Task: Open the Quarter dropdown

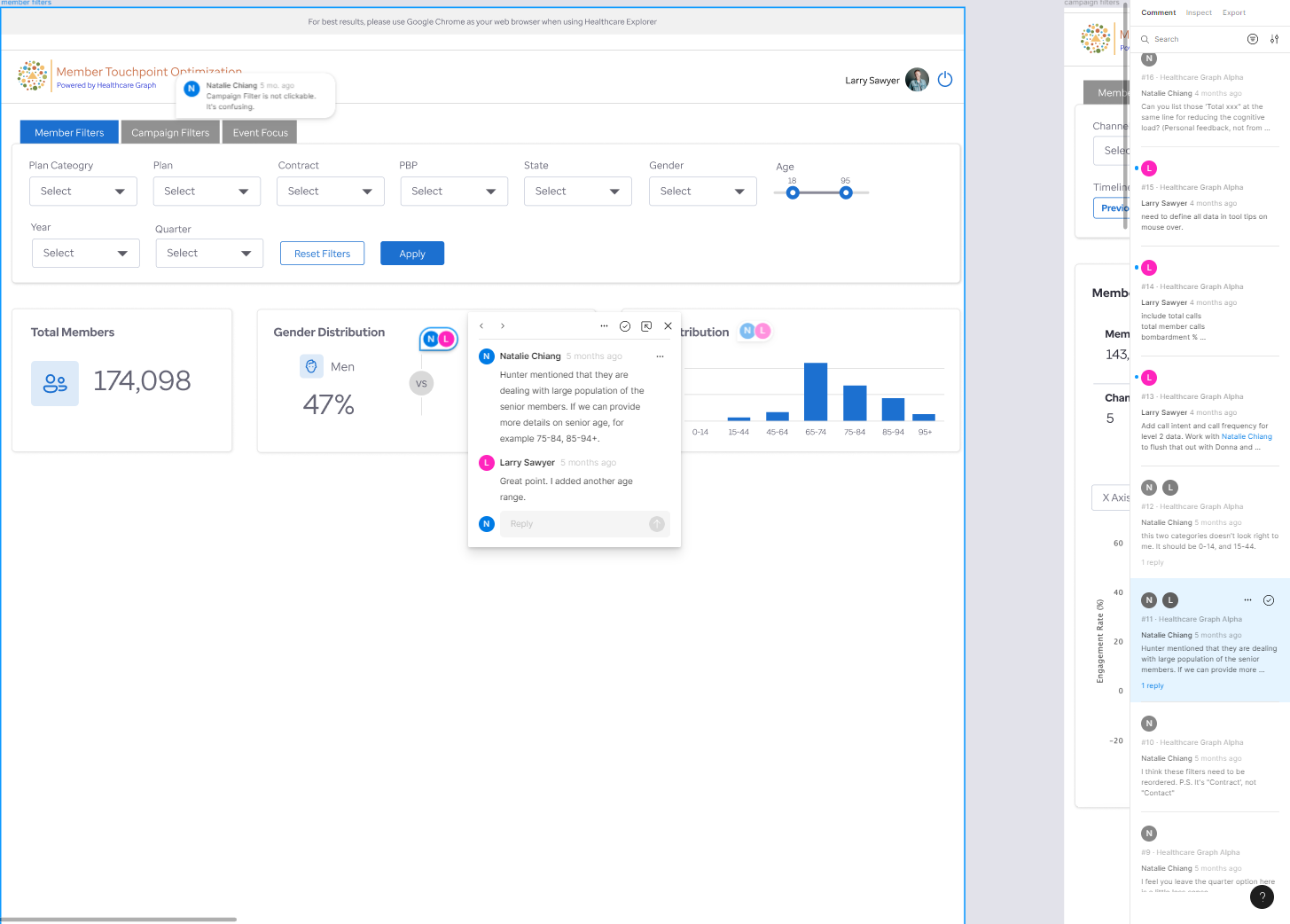Action: pos(209,254)
